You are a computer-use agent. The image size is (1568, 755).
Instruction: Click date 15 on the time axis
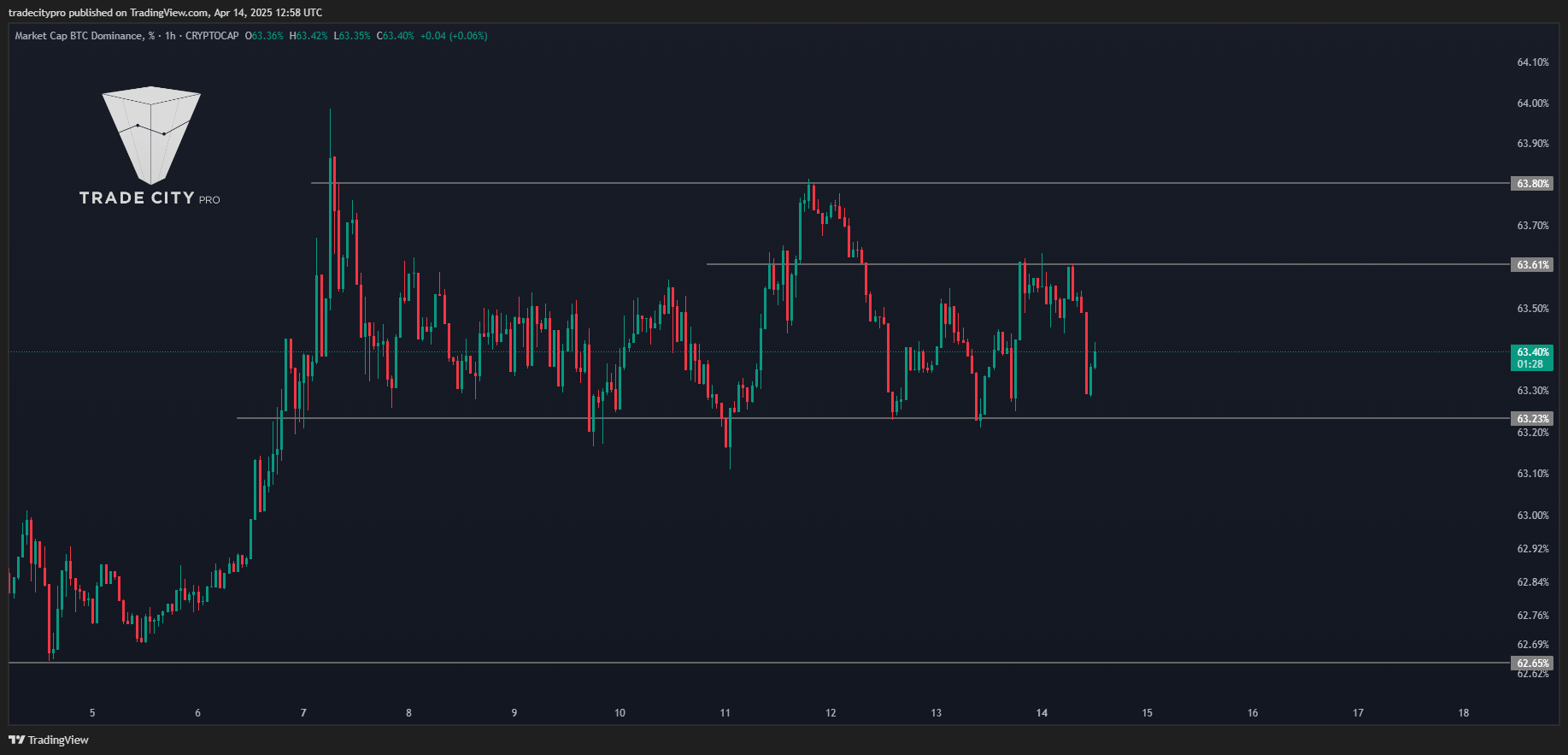pos(1148,713)
